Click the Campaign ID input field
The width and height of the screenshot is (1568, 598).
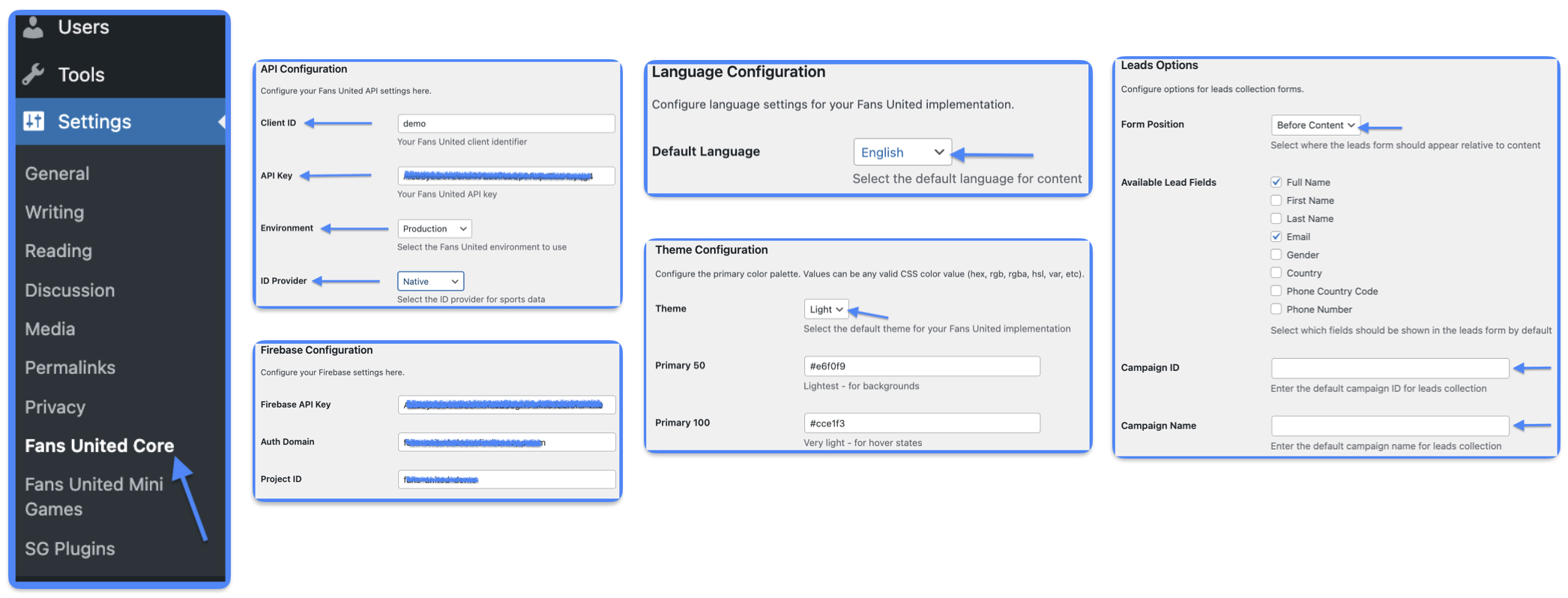coord(1390,368)
